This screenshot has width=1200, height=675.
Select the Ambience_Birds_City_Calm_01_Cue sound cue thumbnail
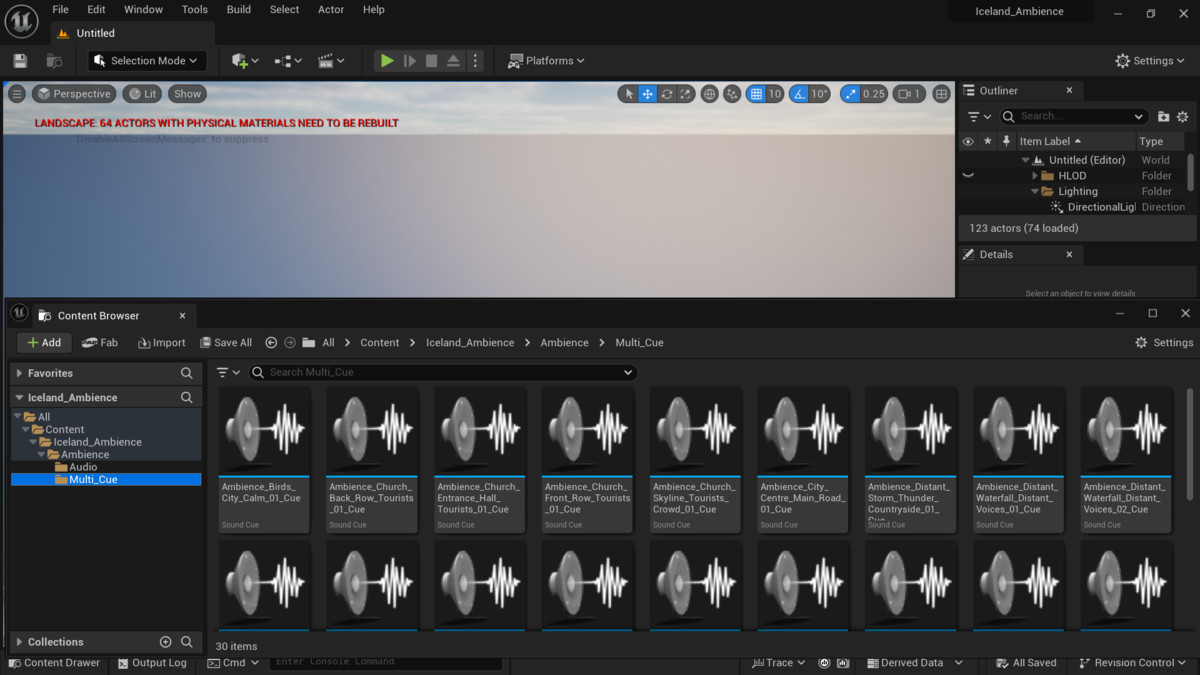264,460
